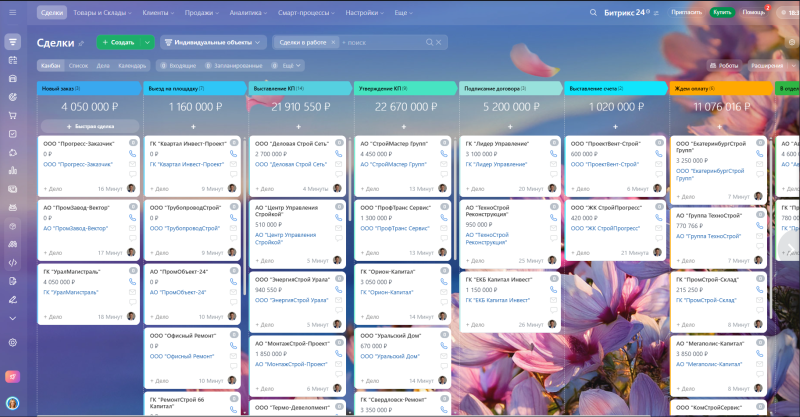Expand Аналитика menu
Screen dimensions: 800x417
(x=248, y=13)
